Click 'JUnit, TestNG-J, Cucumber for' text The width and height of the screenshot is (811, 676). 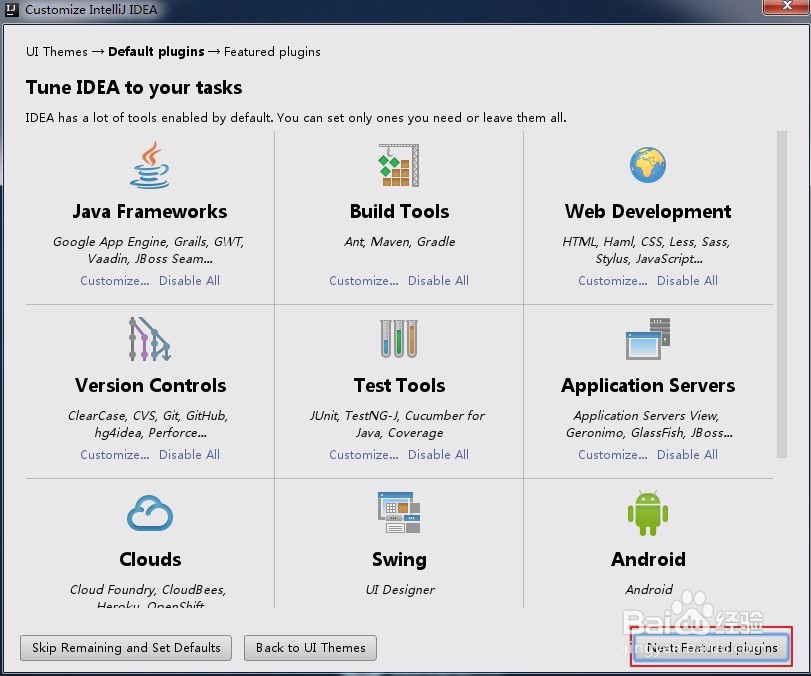[397, 415]
